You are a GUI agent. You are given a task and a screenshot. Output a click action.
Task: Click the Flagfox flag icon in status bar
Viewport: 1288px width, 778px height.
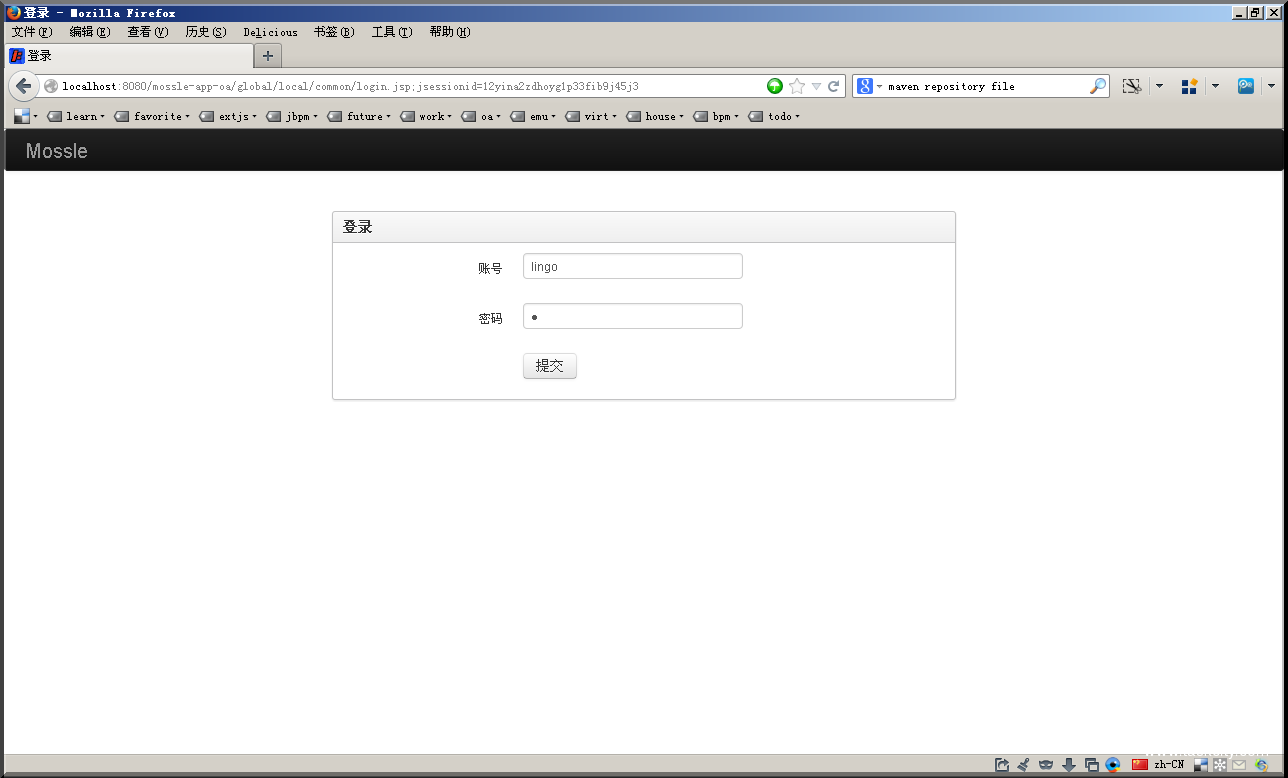tap(1139, 765)
